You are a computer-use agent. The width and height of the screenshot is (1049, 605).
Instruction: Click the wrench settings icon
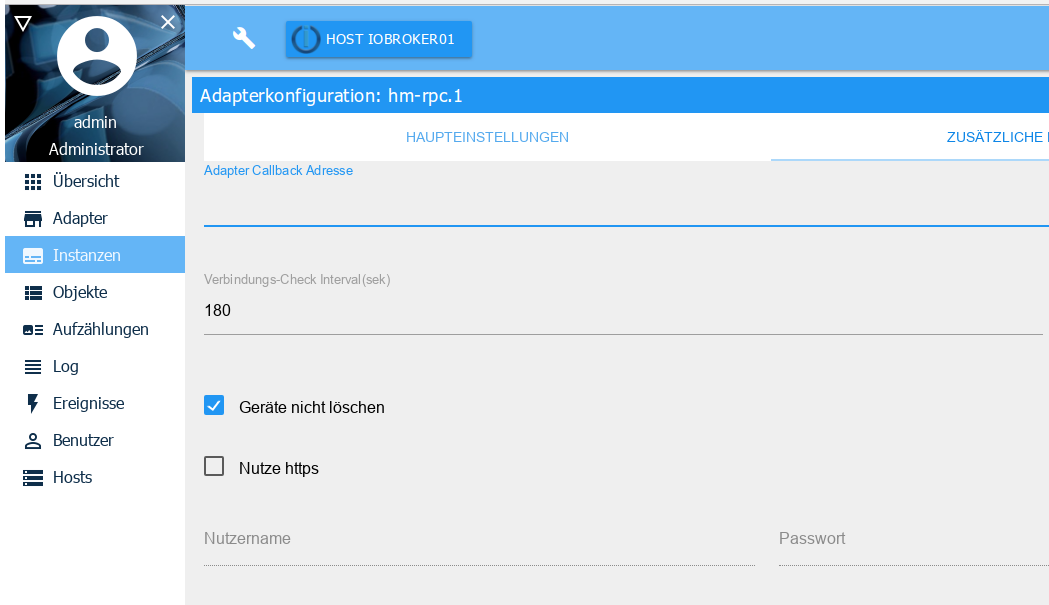(244, 38)
